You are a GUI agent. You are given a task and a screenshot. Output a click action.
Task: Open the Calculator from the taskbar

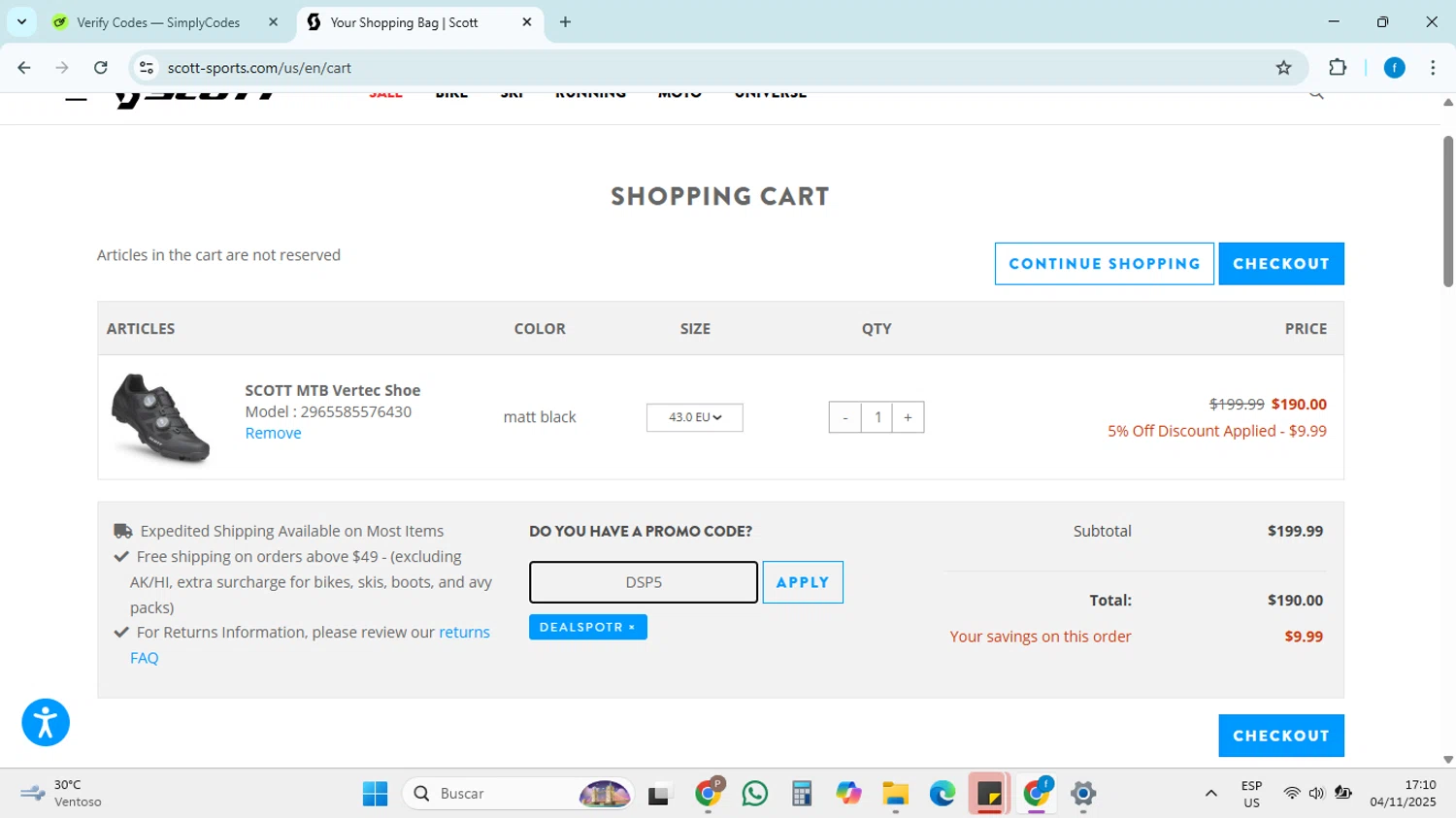pyautogui.click(x=801, y=794)
